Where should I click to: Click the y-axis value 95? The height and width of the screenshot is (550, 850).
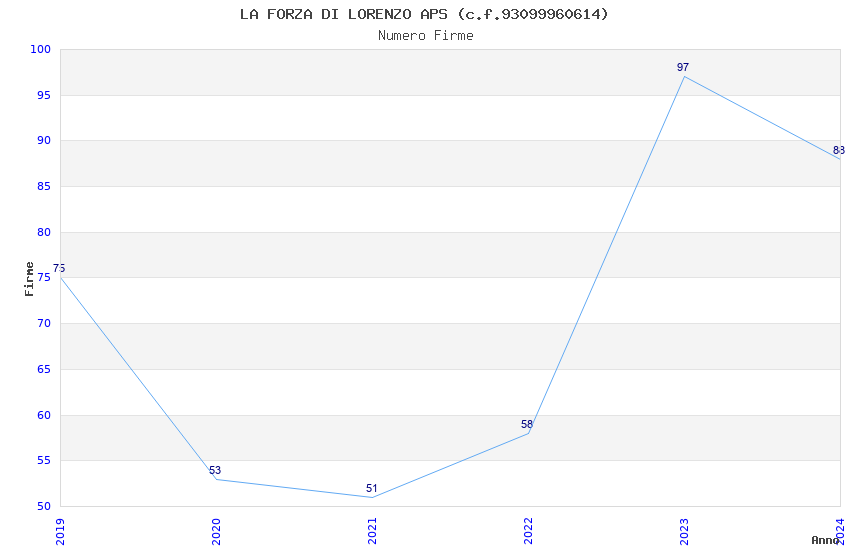tap(44, 95)
